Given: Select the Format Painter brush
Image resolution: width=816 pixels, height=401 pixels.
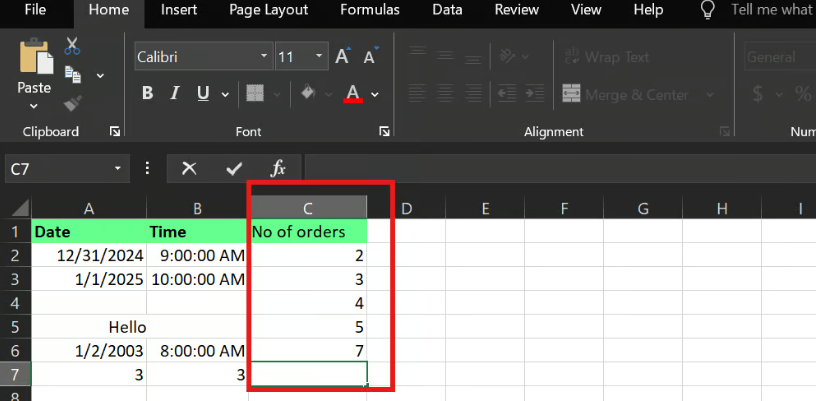Looking at the screenshot, I should click(73, 102).
